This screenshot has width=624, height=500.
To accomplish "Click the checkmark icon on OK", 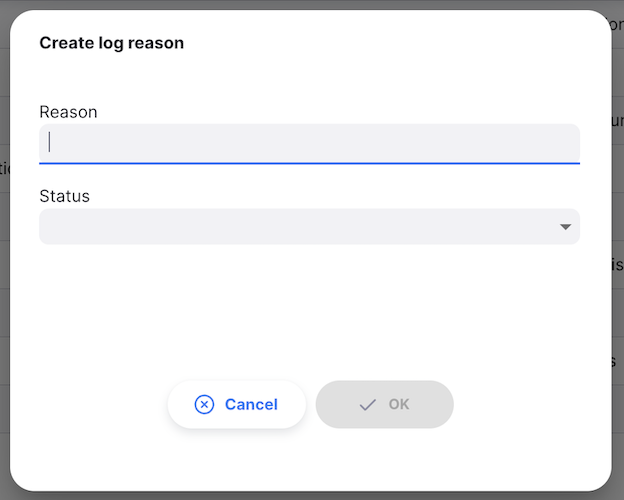I will [x=367, y=404].
